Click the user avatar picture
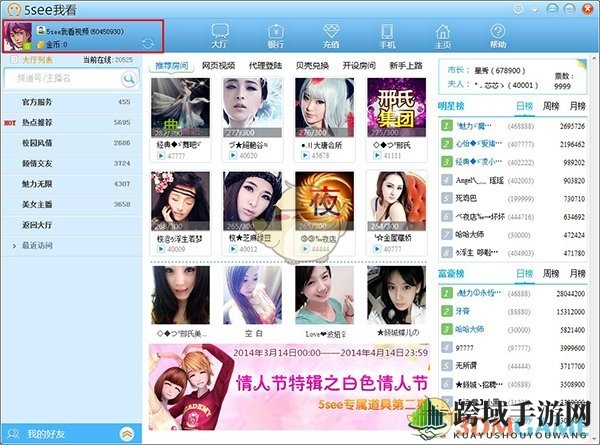The image size is (600, 445). click(17, 36)
